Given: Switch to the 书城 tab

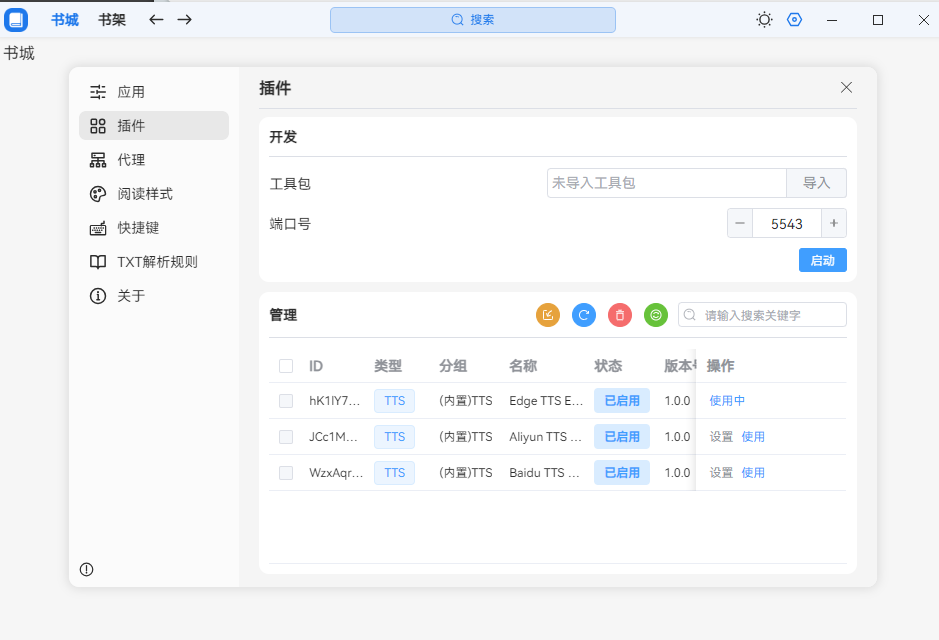Looking at the screenshot, I should point(64,19).
